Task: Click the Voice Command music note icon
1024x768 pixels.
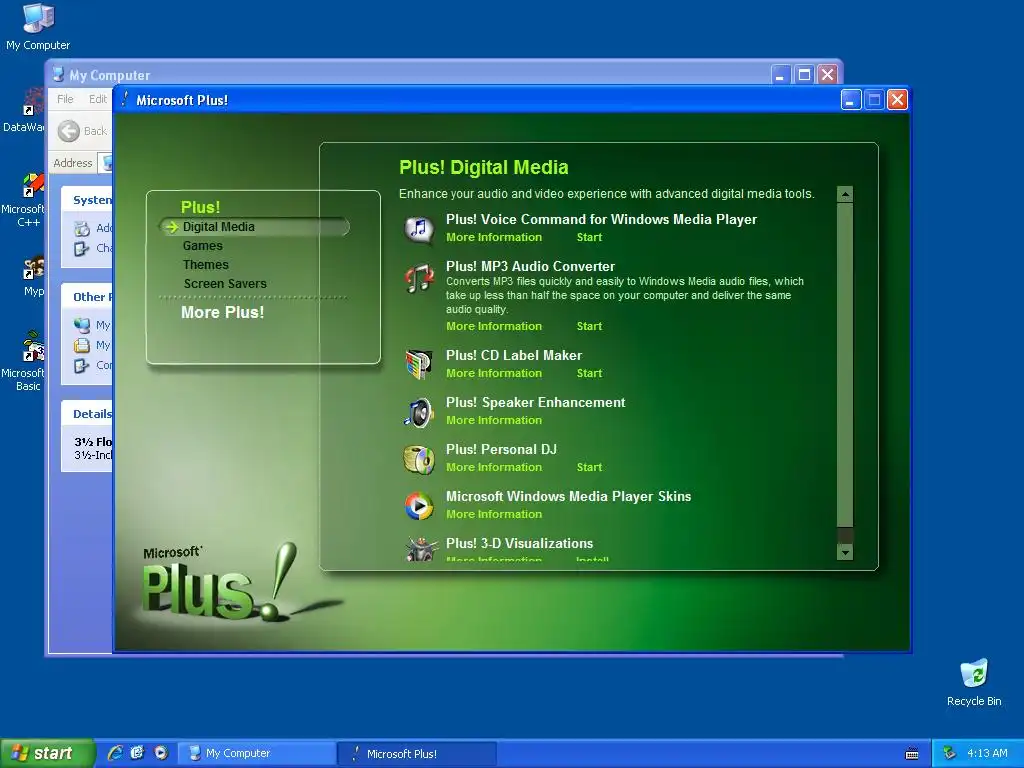Action: pos(419,229)
